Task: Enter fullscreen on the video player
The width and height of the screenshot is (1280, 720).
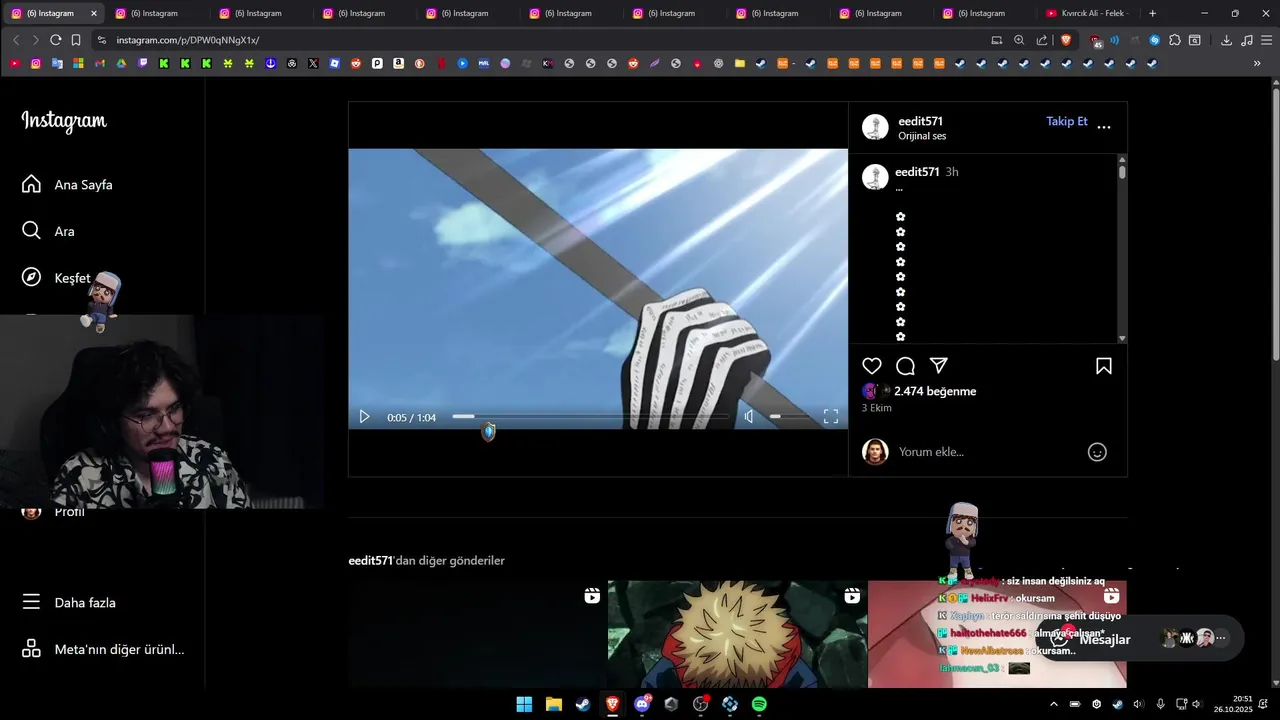Action: coord(830,417)
